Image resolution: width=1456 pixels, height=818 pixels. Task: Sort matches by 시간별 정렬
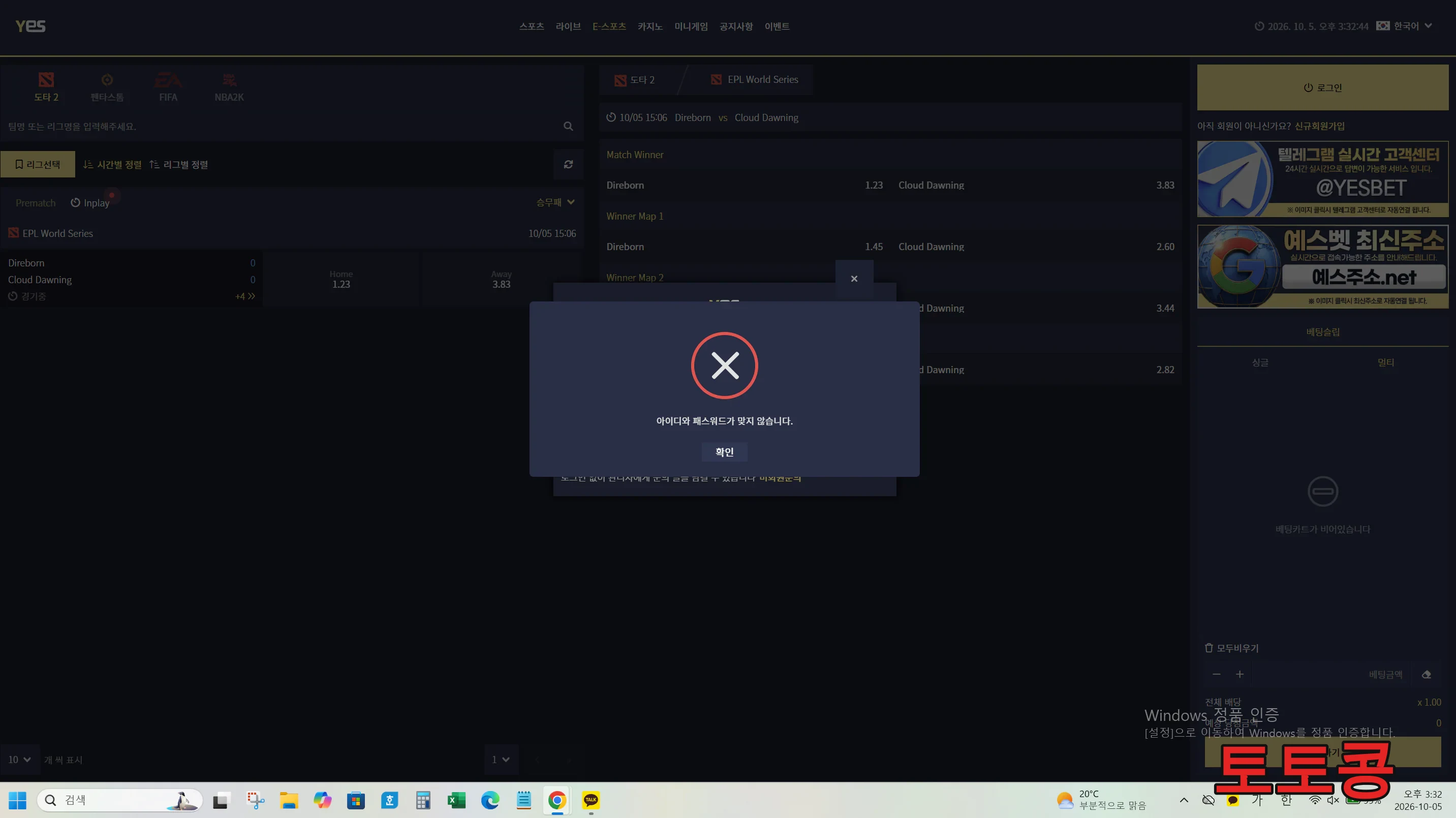(112, 165)
